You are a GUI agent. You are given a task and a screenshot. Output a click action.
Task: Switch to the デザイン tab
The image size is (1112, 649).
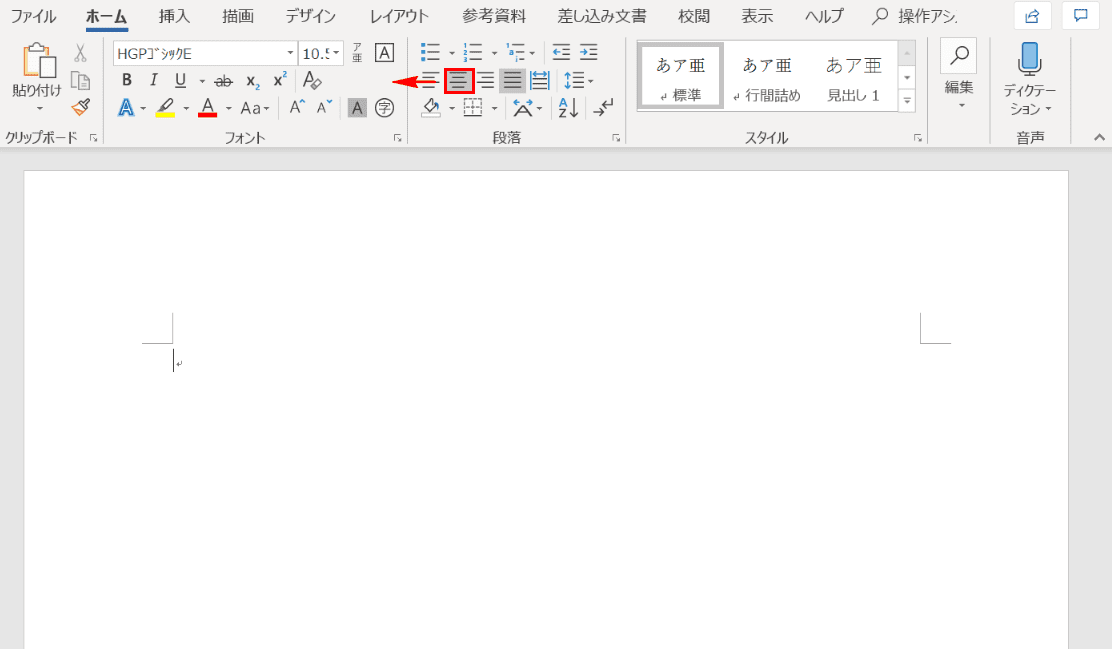(x=311, y=16)
